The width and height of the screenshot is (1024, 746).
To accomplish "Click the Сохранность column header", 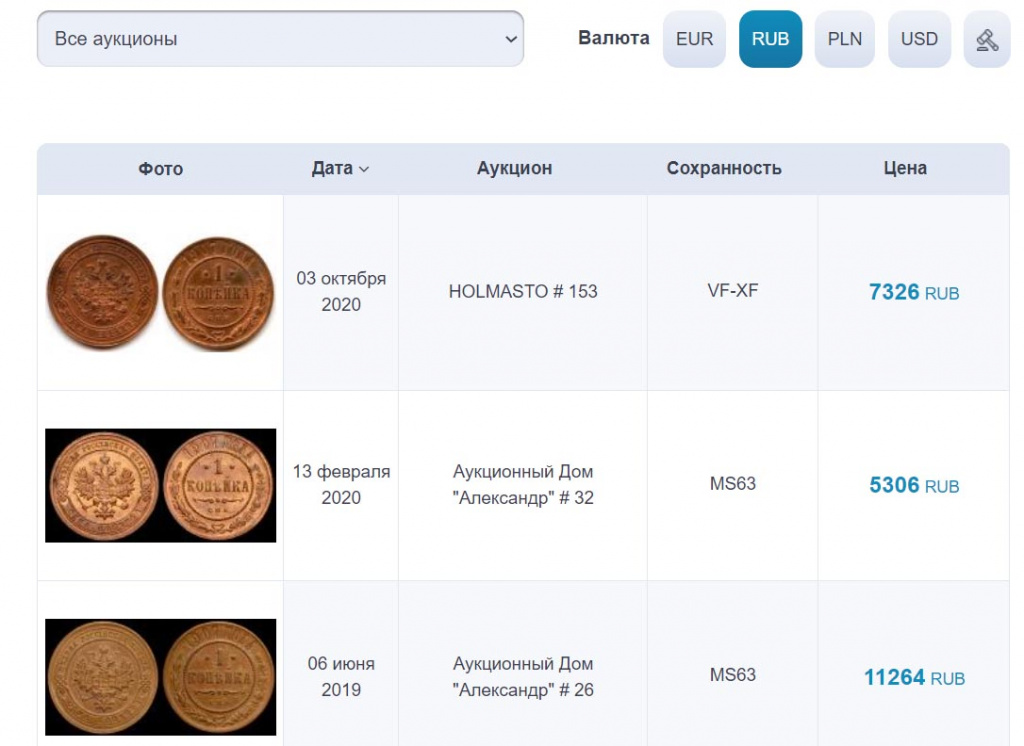I will (x=724, y=168).
